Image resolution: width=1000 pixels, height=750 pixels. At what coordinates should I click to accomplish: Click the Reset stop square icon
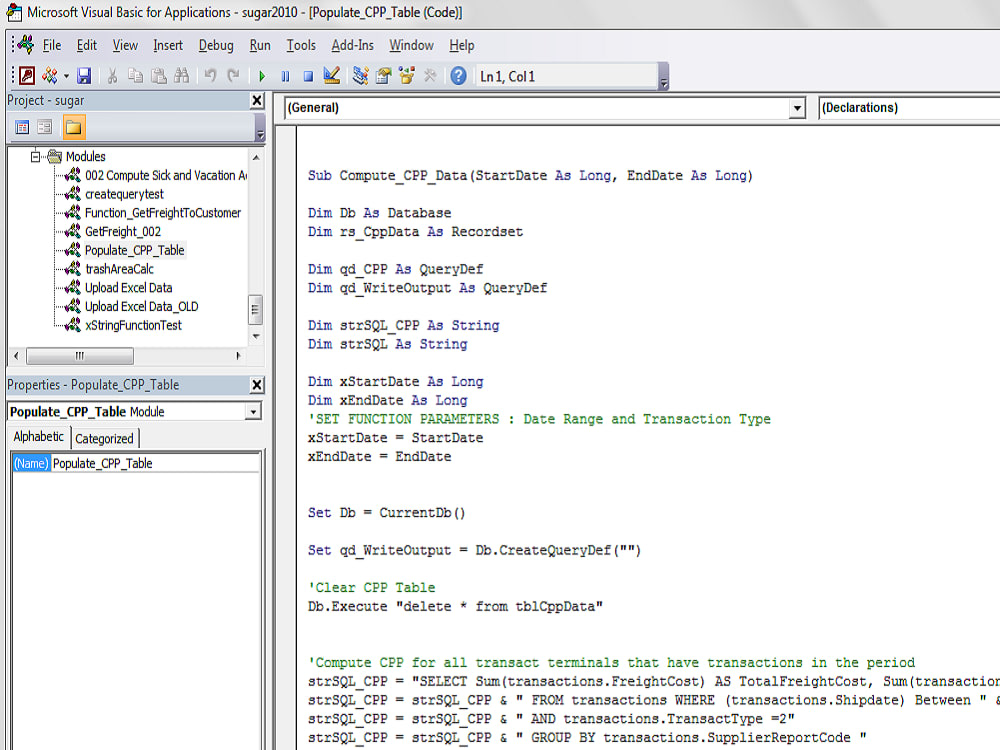coord(308,77)
